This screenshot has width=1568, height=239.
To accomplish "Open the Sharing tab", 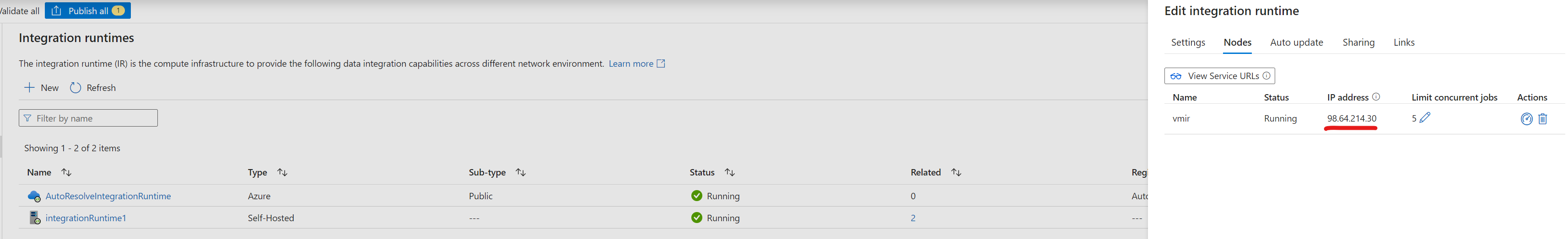I will pos(1358,42).
